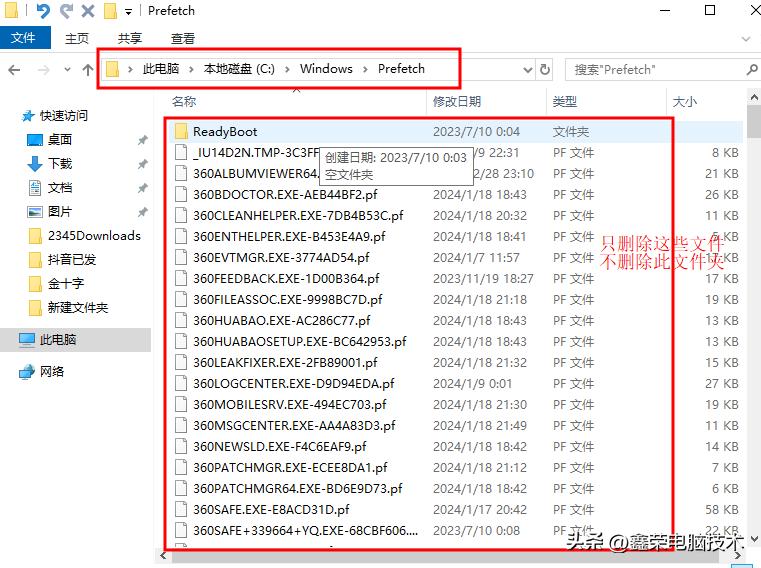Select the ReadyBoot folder icon
Image resolution: width=761 pixels, height=568 pixels.
(181, 132)
